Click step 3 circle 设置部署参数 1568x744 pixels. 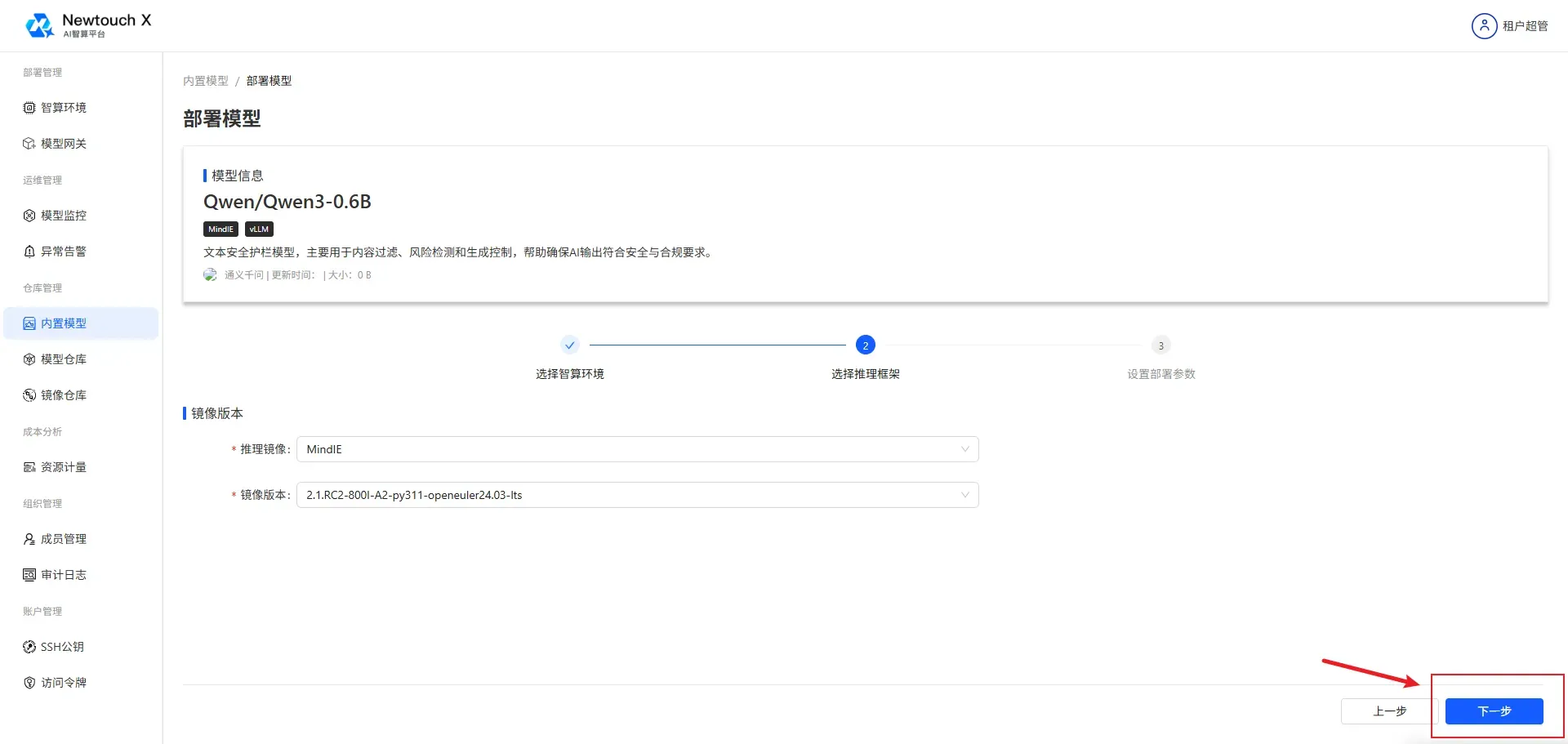(1161, 345)
